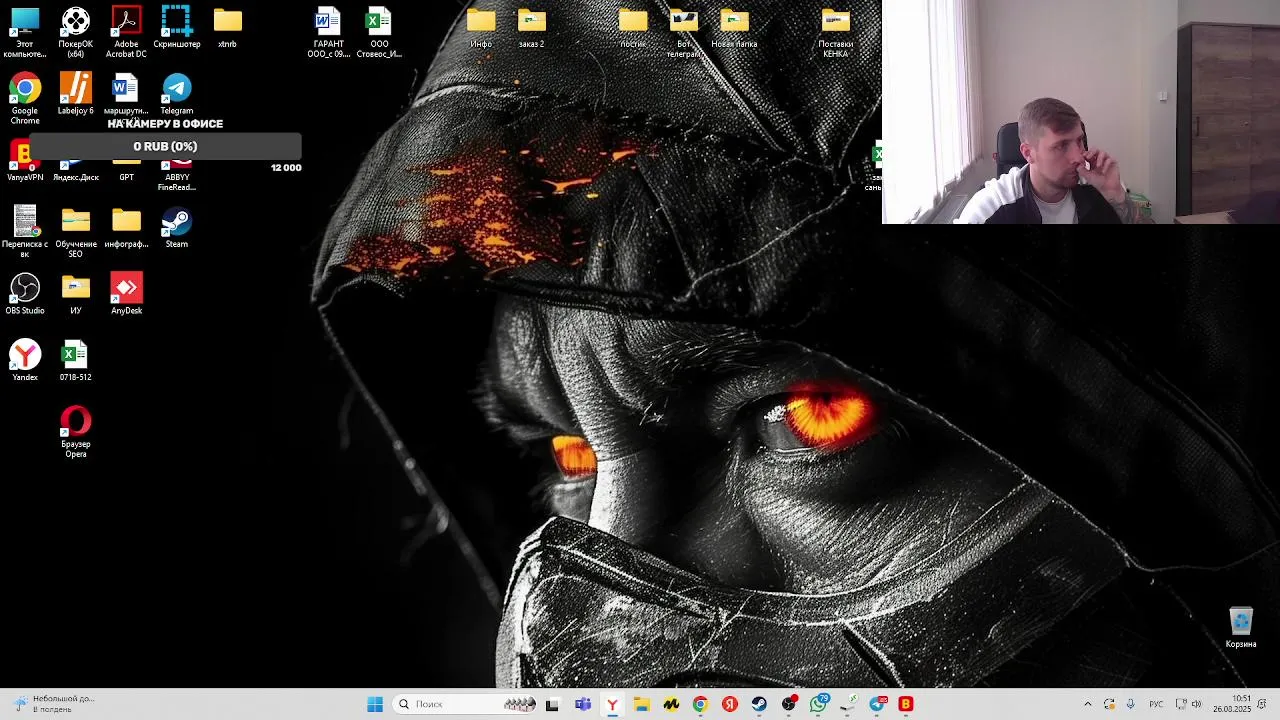Click the Steam desktop shortcut
Viewport: 1280px width, 720px height.
177,226
